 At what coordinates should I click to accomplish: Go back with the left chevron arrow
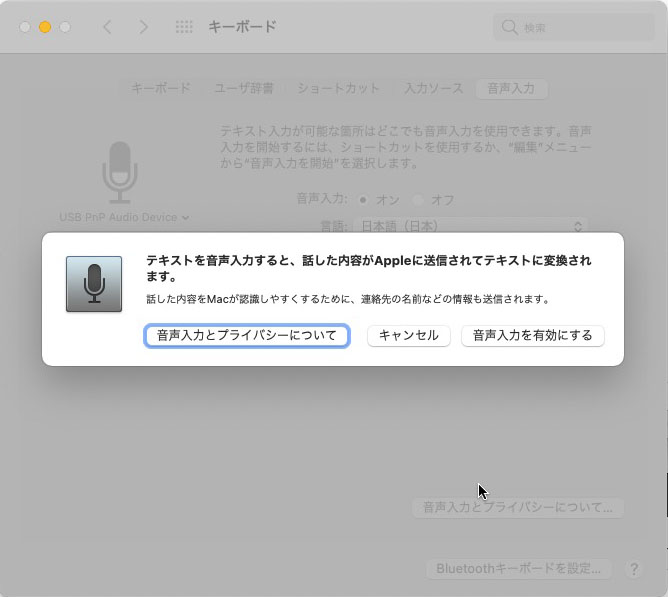[x=107, y=27]
